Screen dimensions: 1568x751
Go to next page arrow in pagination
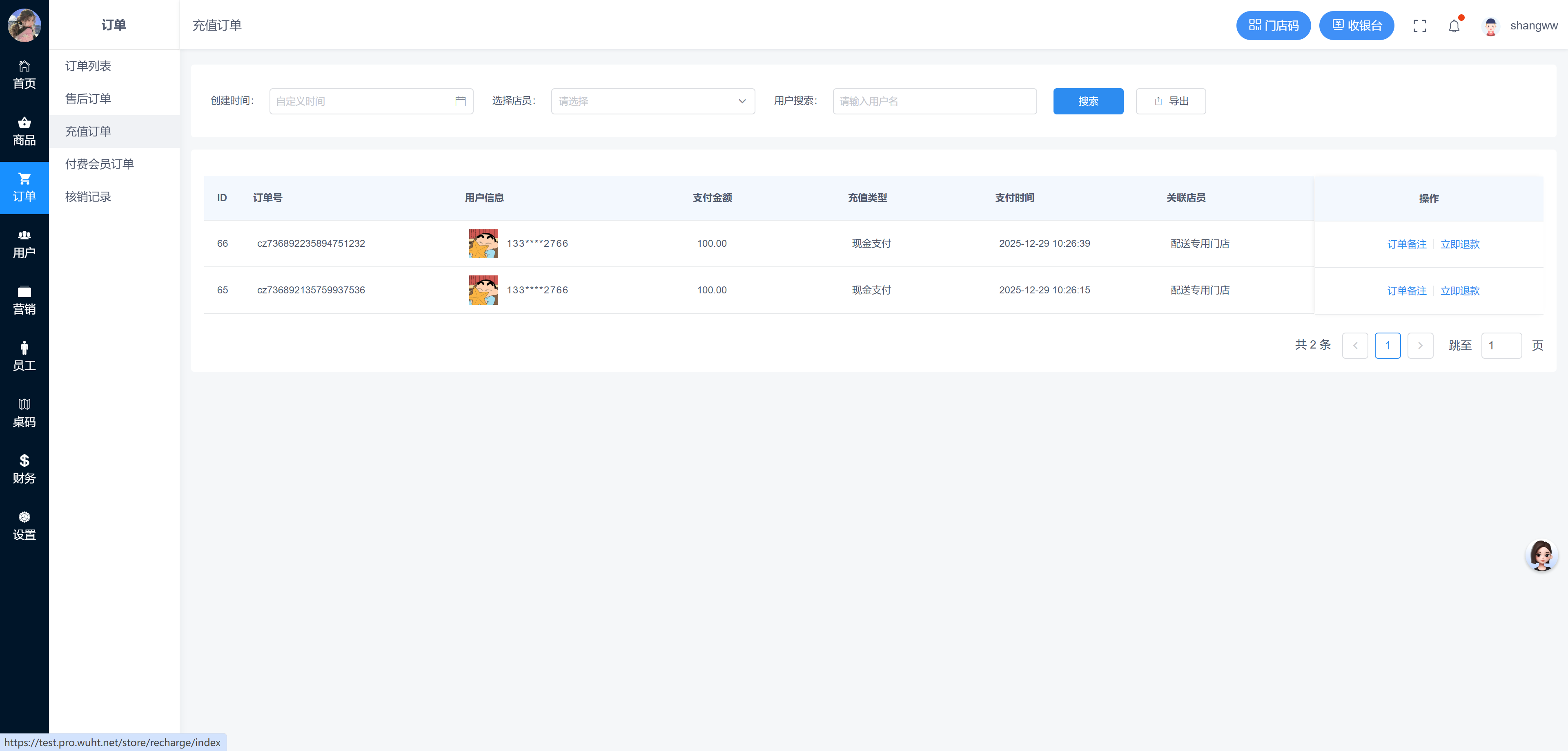click(1420, 345)
